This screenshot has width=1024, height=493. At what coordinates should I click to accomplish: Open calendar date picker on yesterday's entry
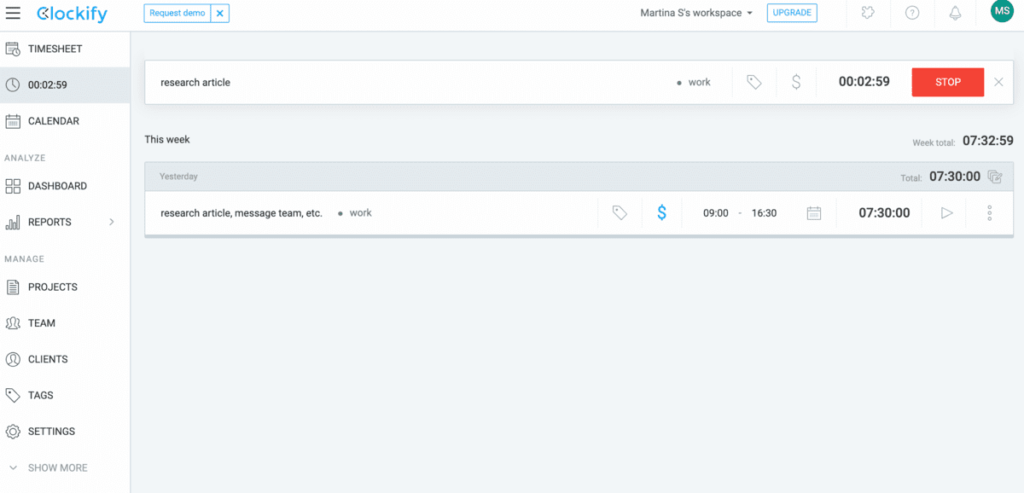pos(814,213)
